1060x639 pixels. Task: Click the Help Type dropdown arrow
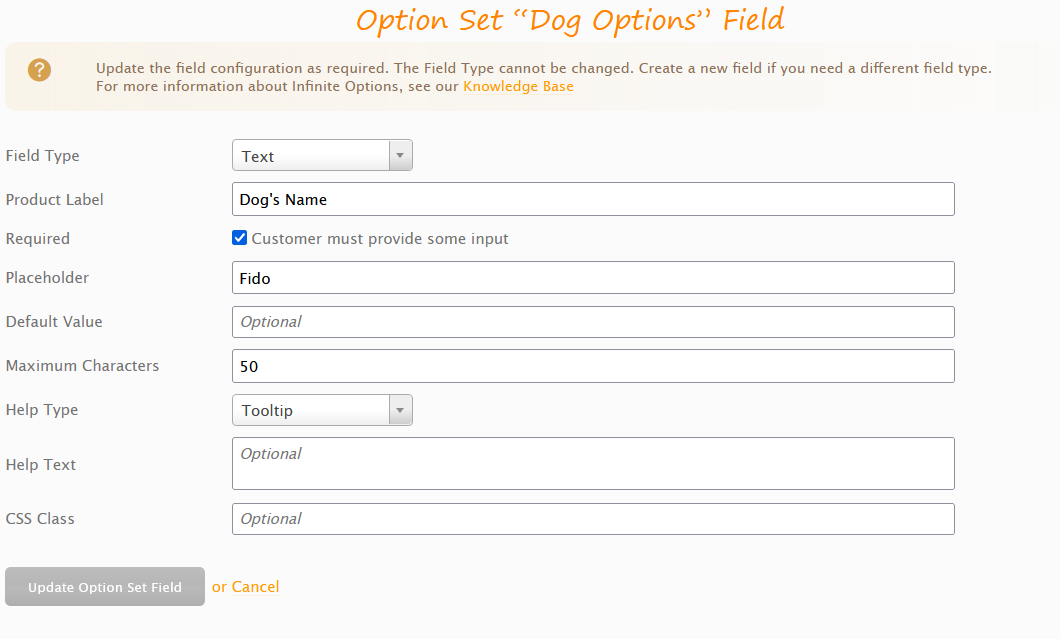tap(400, 410)
